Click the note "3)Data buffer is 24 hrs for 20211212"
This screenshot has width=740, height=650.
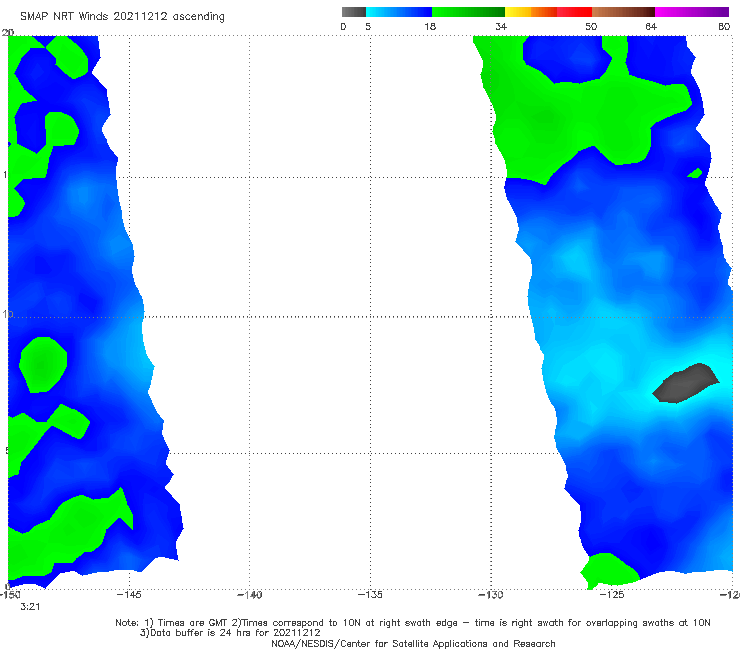tap(230, 633)
